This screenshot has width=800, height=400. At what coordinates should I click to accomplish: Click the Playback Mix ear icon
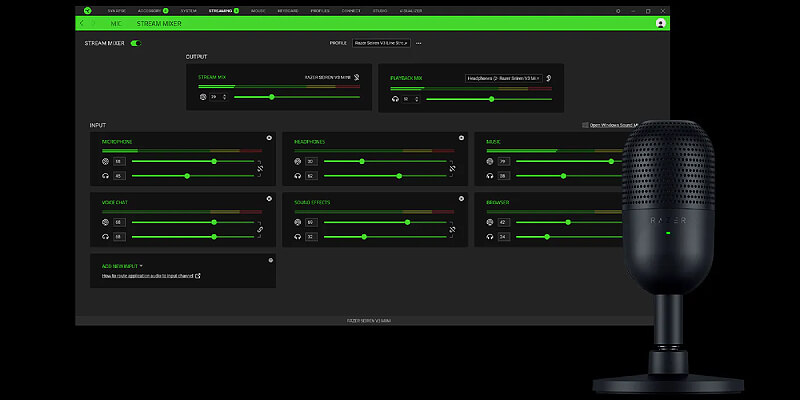548,78
